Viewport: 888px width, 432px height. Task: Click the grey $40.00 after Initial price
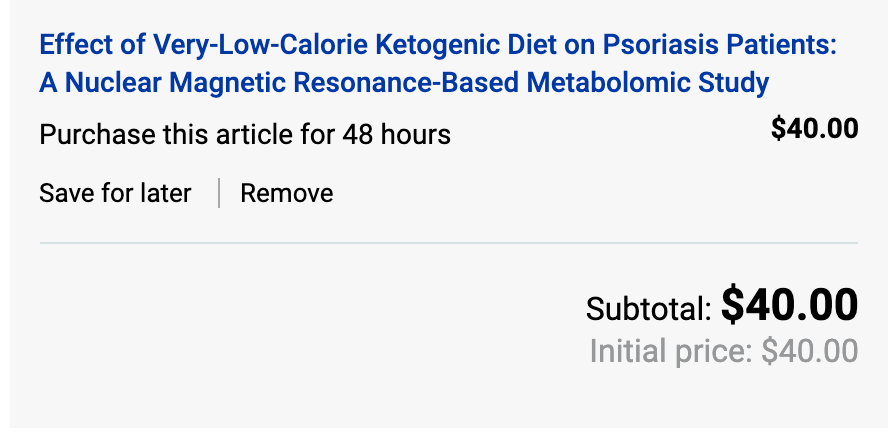pyautogui.click(x=809, y=351)
